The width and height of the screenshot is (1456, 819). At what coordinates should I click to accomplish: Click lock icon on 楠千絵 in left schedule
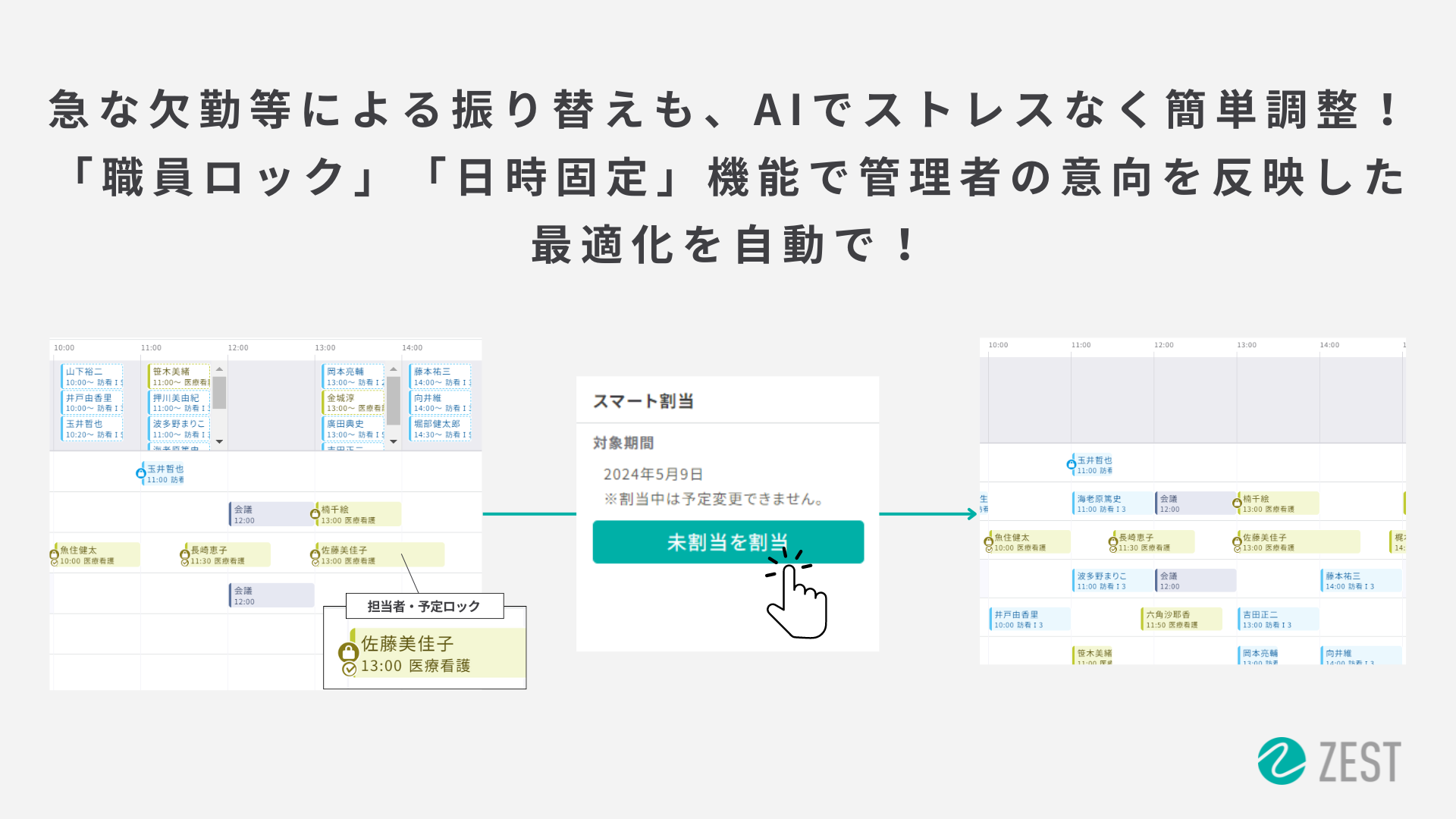pyautogui.click(x=315, y=513)
